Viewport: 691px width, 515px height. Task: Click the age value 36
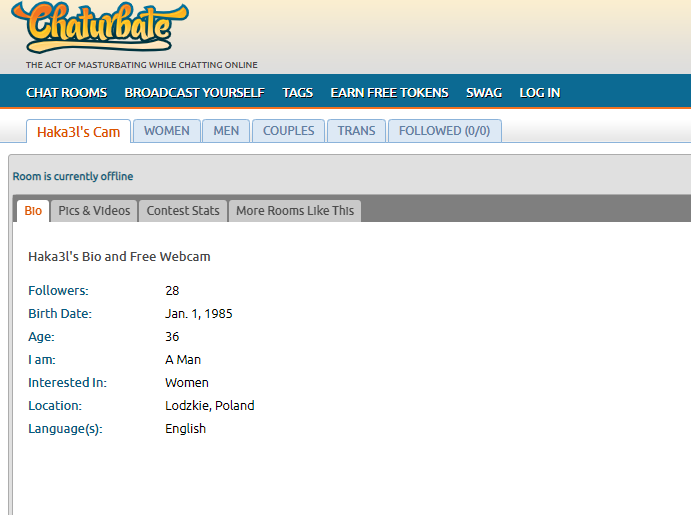172,337
